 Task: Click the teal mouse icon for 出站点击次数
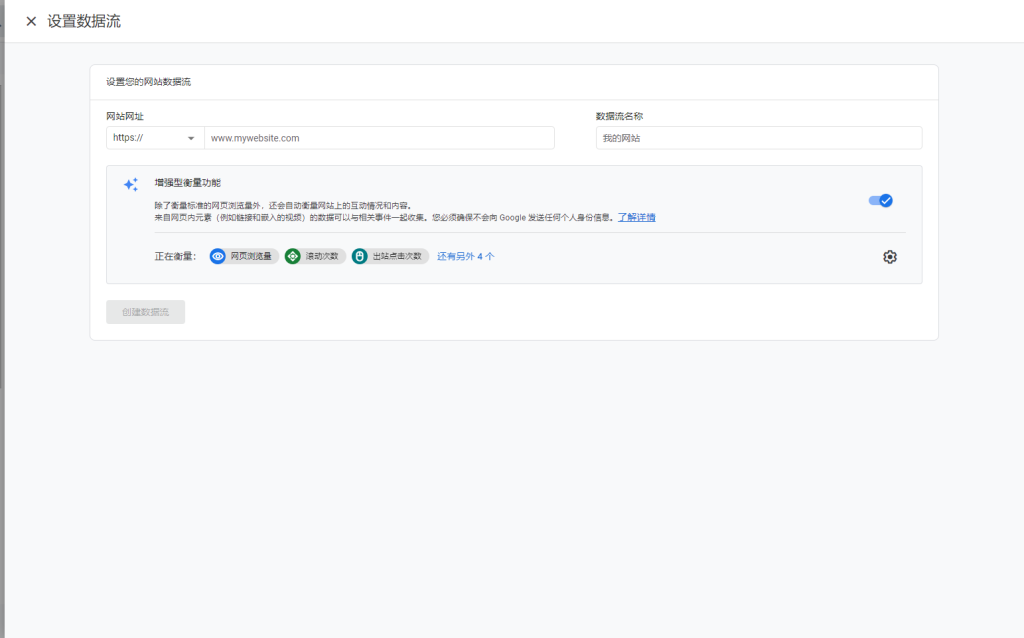360,256
